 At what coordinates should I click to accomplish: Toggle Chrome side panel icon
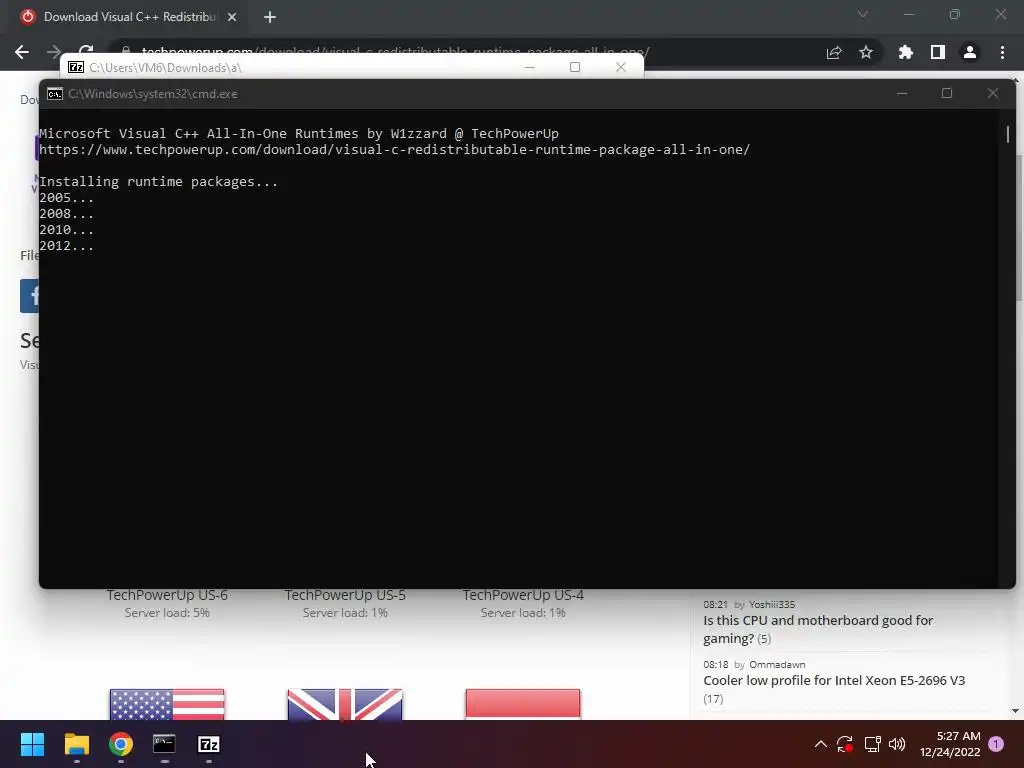[x=938, y=52]
